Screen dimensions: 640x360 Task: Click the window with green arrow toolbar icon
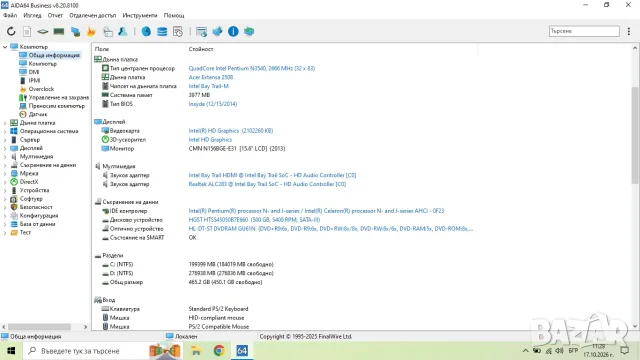tap(201, 31)
